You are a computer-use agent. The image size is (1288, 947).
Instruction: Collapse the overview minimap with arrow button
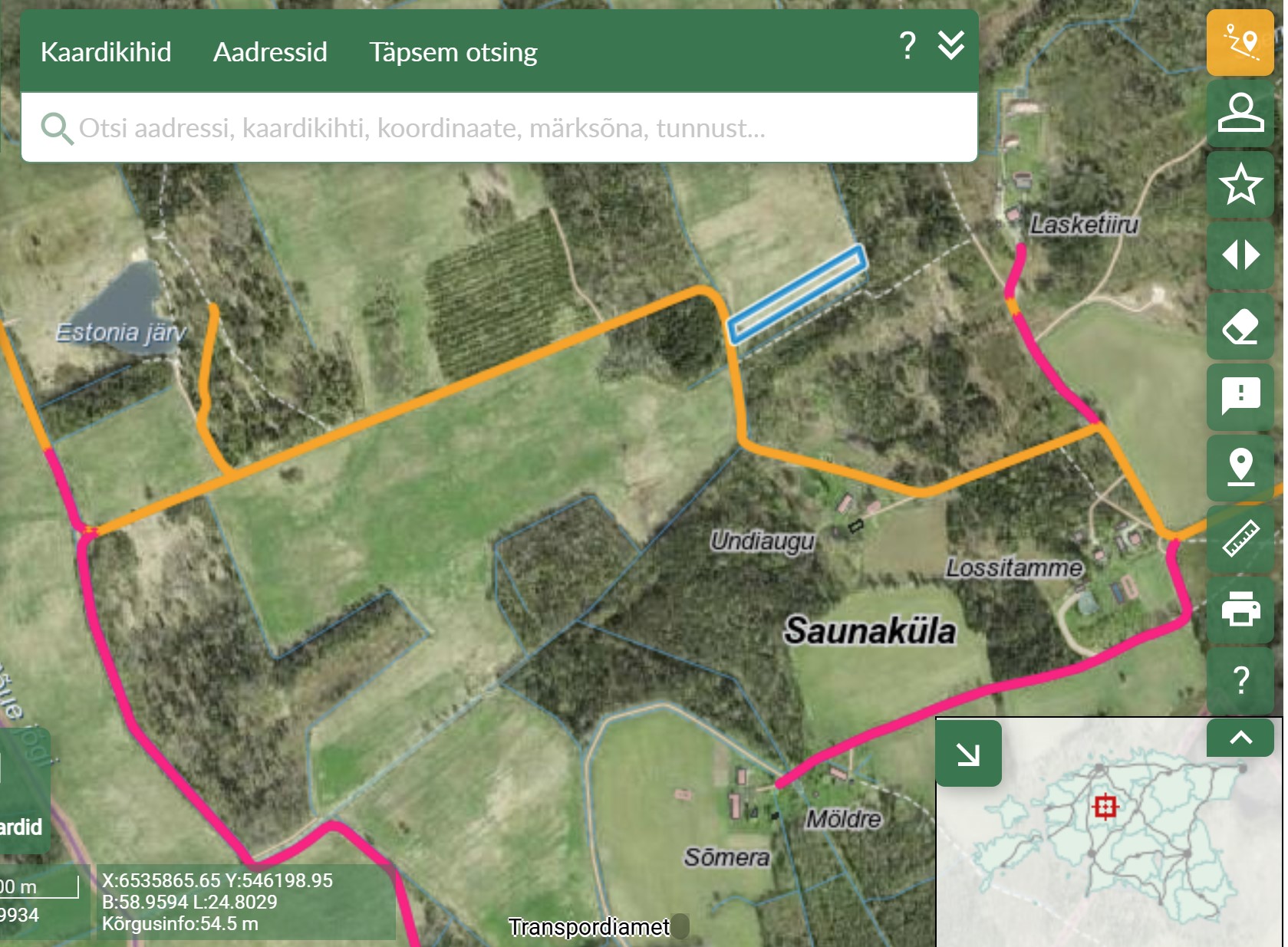click(968, 754)
